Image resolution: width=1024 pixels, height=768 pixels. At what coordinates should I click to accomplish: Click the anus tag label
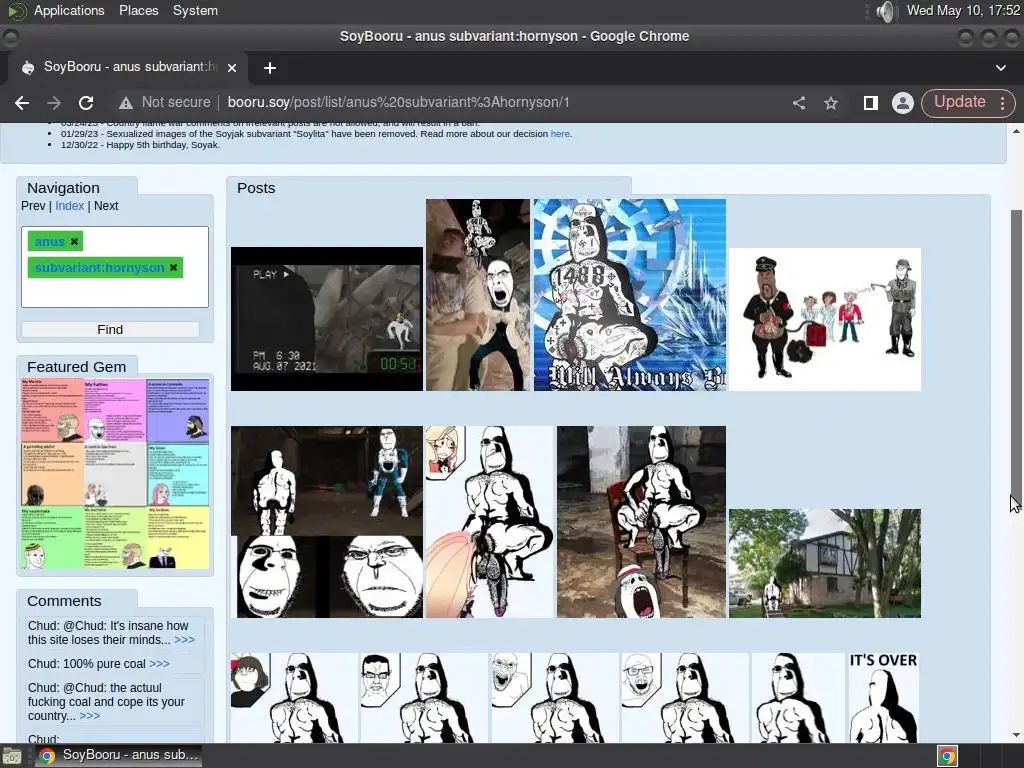click(x=50, y=242)
